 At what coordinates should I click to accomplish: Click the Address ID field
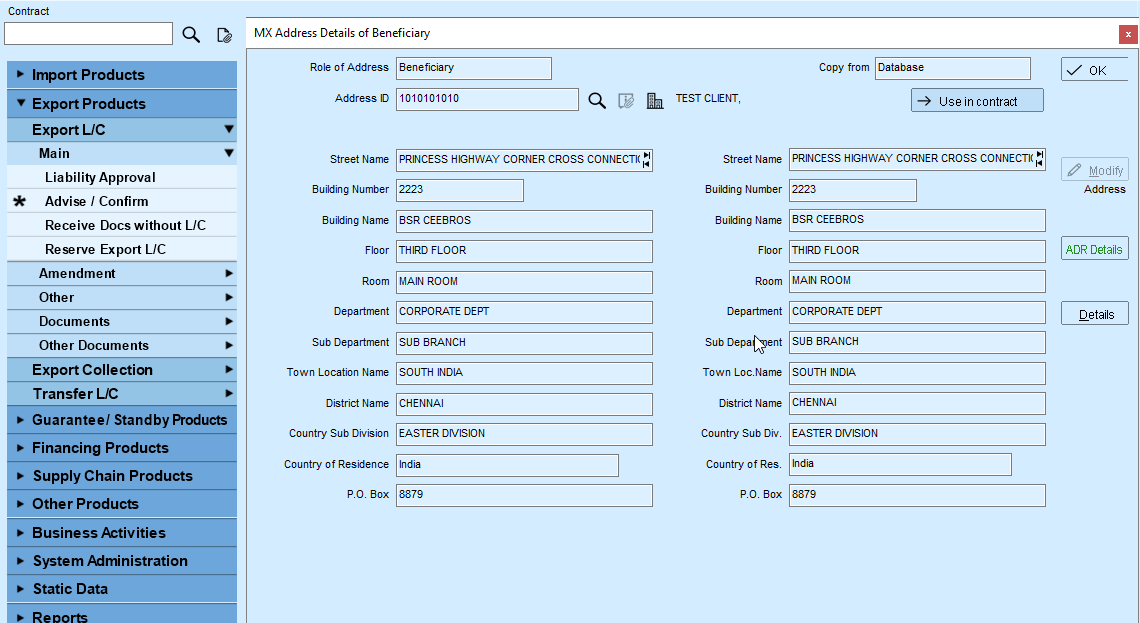(487, 100)
